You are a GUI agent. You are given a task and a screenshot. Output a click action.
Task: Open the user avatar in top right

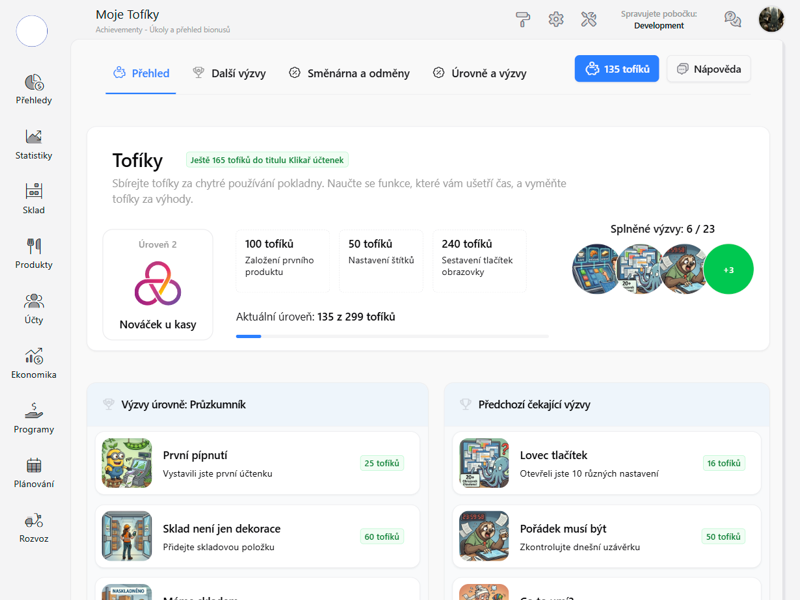point(771,19)
